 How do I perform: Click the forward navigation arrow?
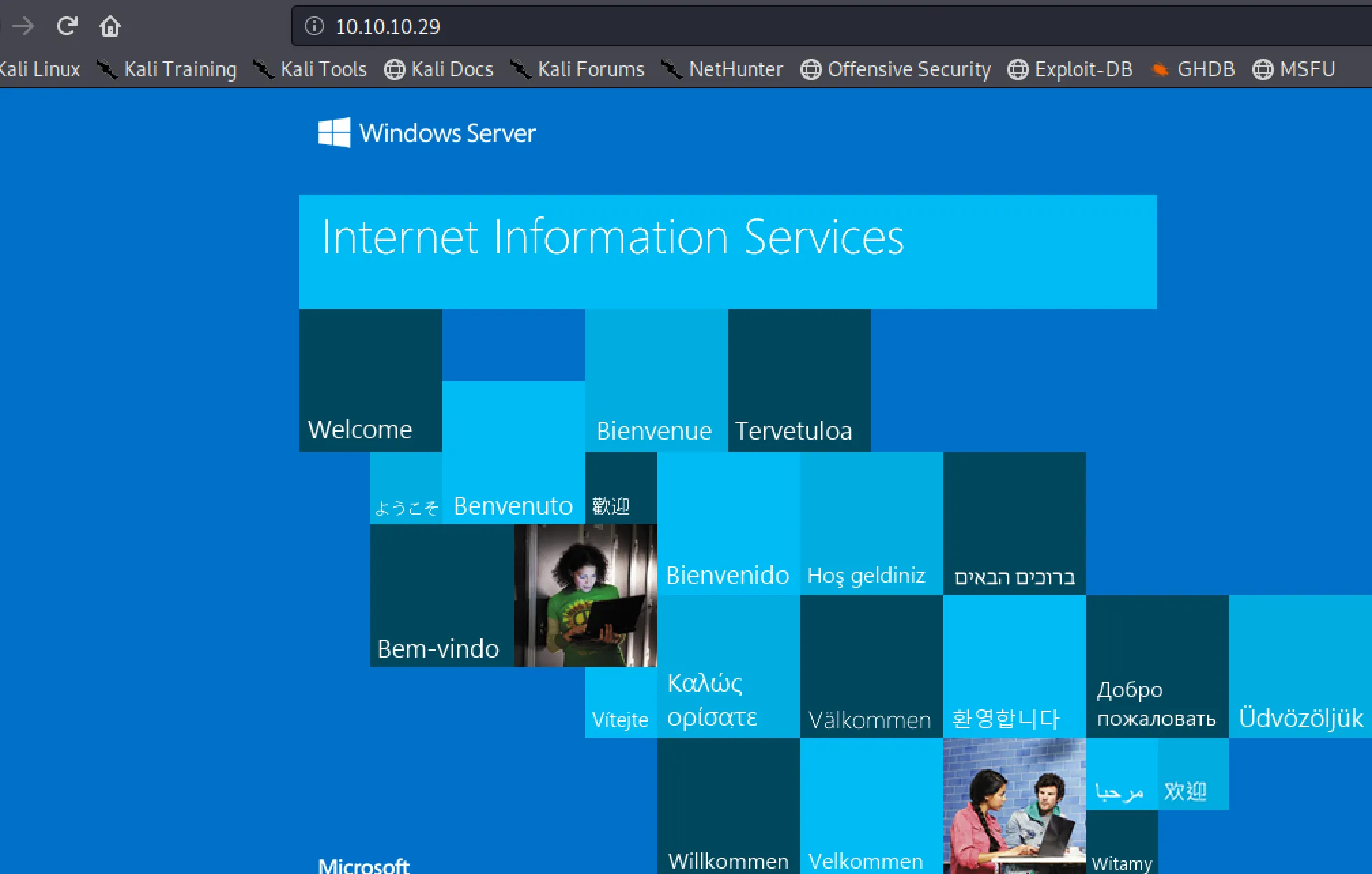pos(24,27)
